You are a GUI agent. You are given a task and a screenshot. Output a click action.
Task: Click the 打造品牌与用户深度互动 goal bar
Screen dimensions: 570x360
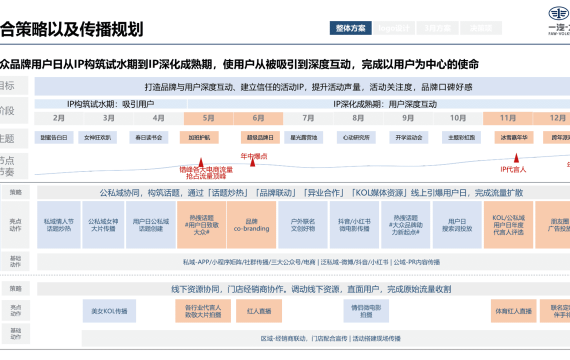tap(302, 87)
